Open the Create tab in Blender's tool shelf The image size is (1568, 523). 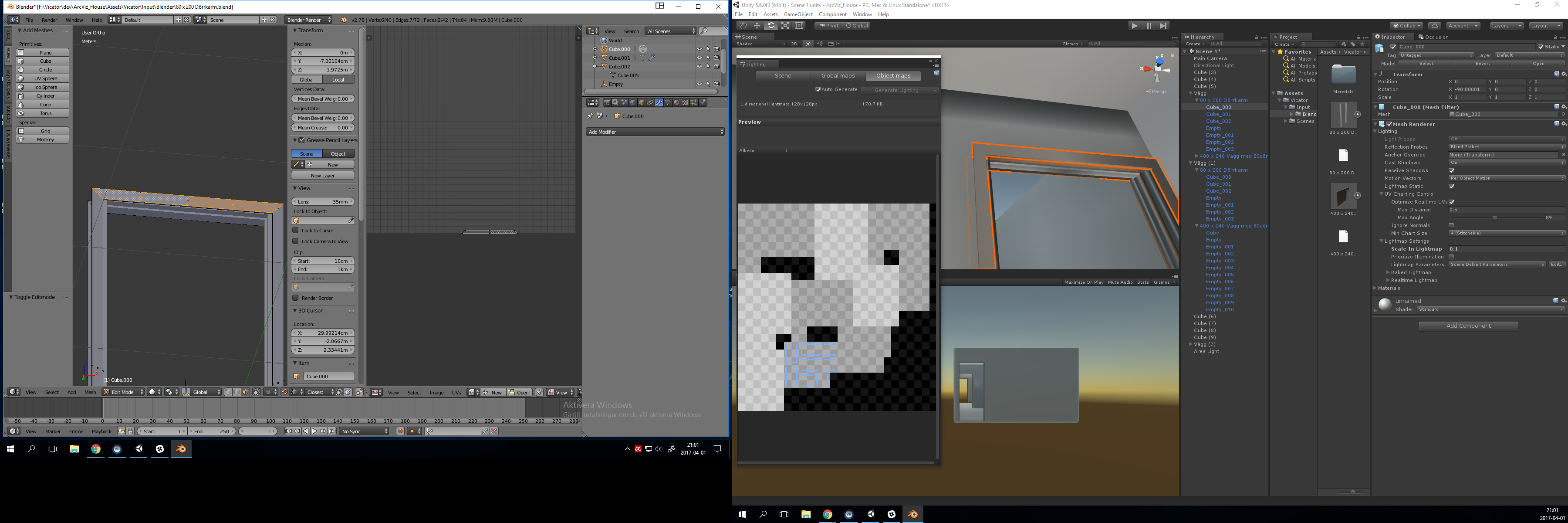click(x=8, y=55)
